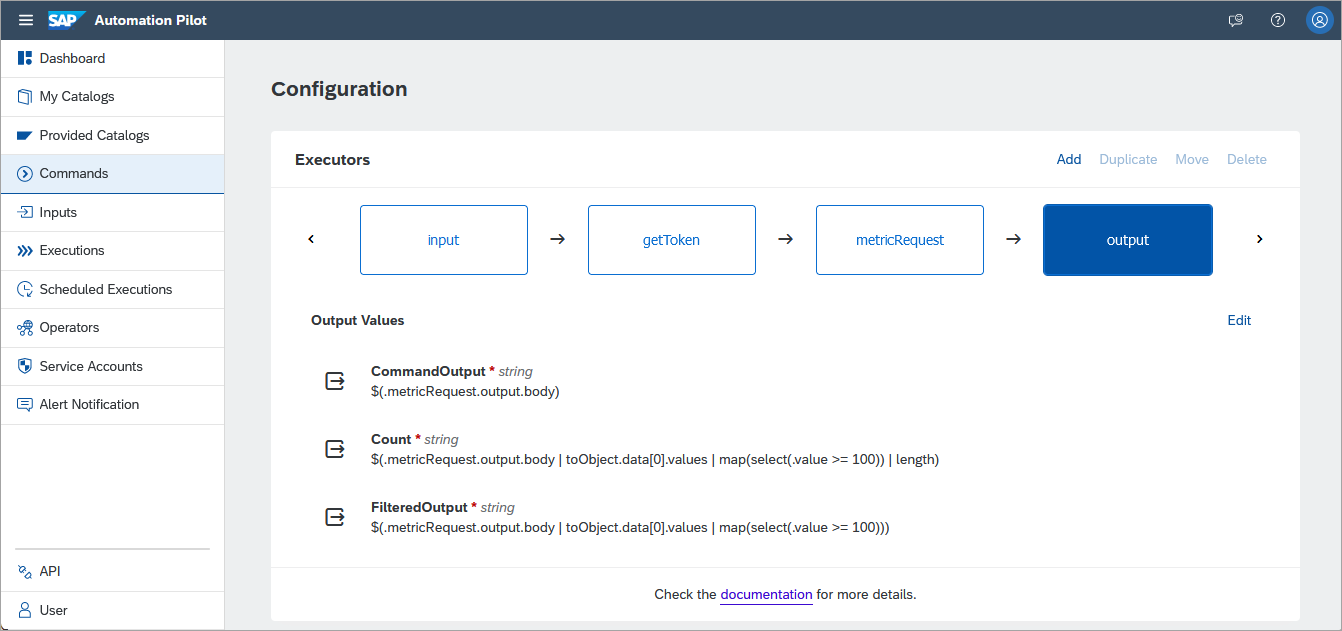Viewport: 1342px width, 631px height.
Task: Click the CommandOutput output icon
Action: pyautogui.click(x=335, y=381)
